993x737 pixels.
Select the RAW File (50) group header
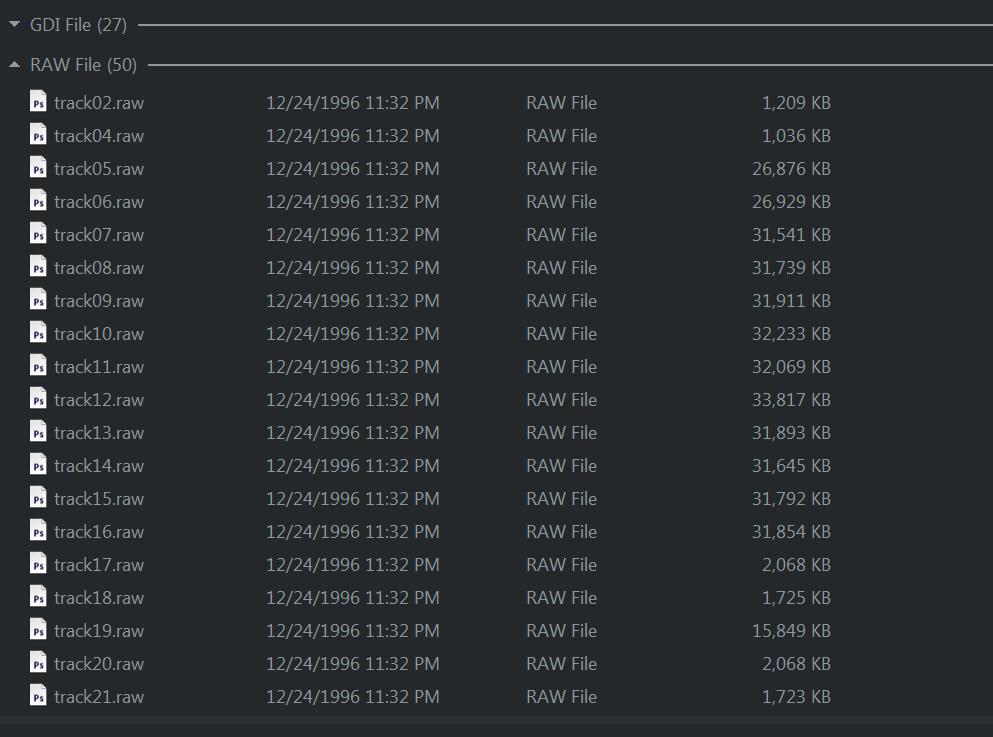(84, 65)
